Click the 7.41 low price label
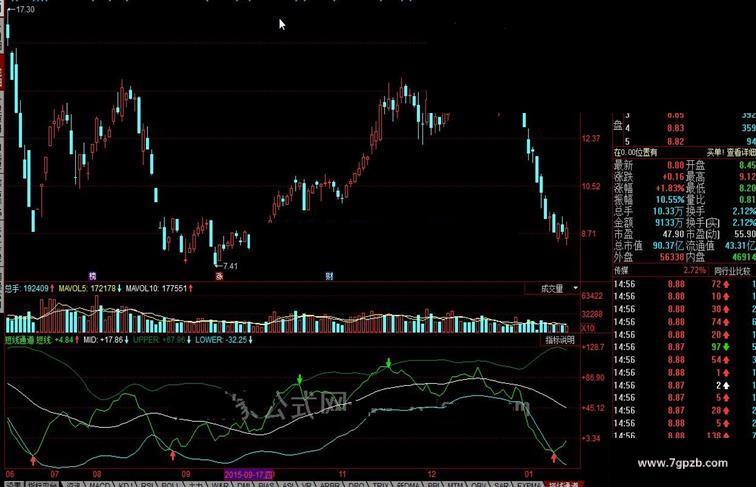This screenshot has height=487, width=756. tap(230, 266)
